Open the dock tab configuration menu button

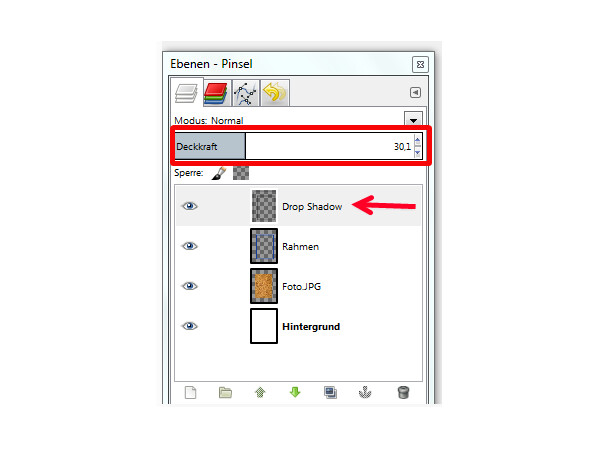(x=415, y=92)
